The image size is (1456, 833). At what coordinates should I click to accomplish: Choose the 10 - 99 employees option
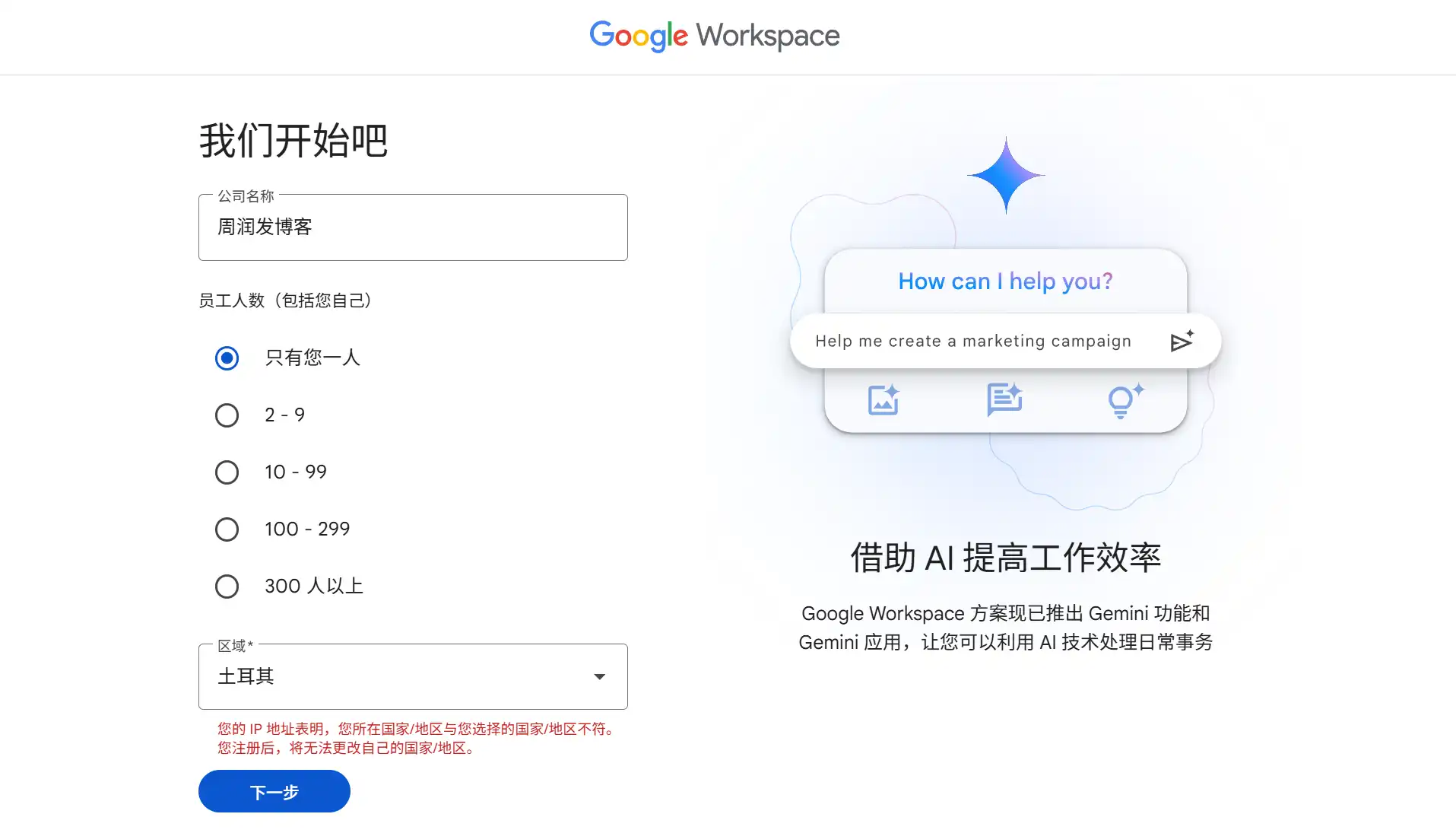pos(227,472)
